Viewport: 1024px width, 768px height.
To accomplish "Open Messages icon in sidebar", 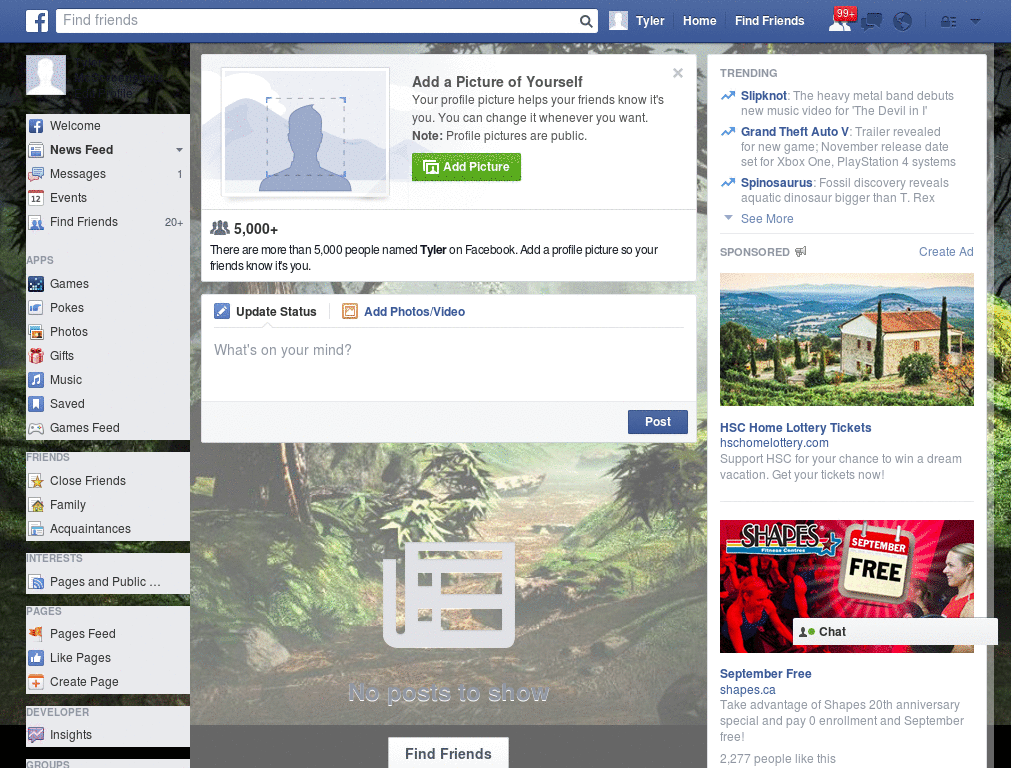I will point(36,174).
